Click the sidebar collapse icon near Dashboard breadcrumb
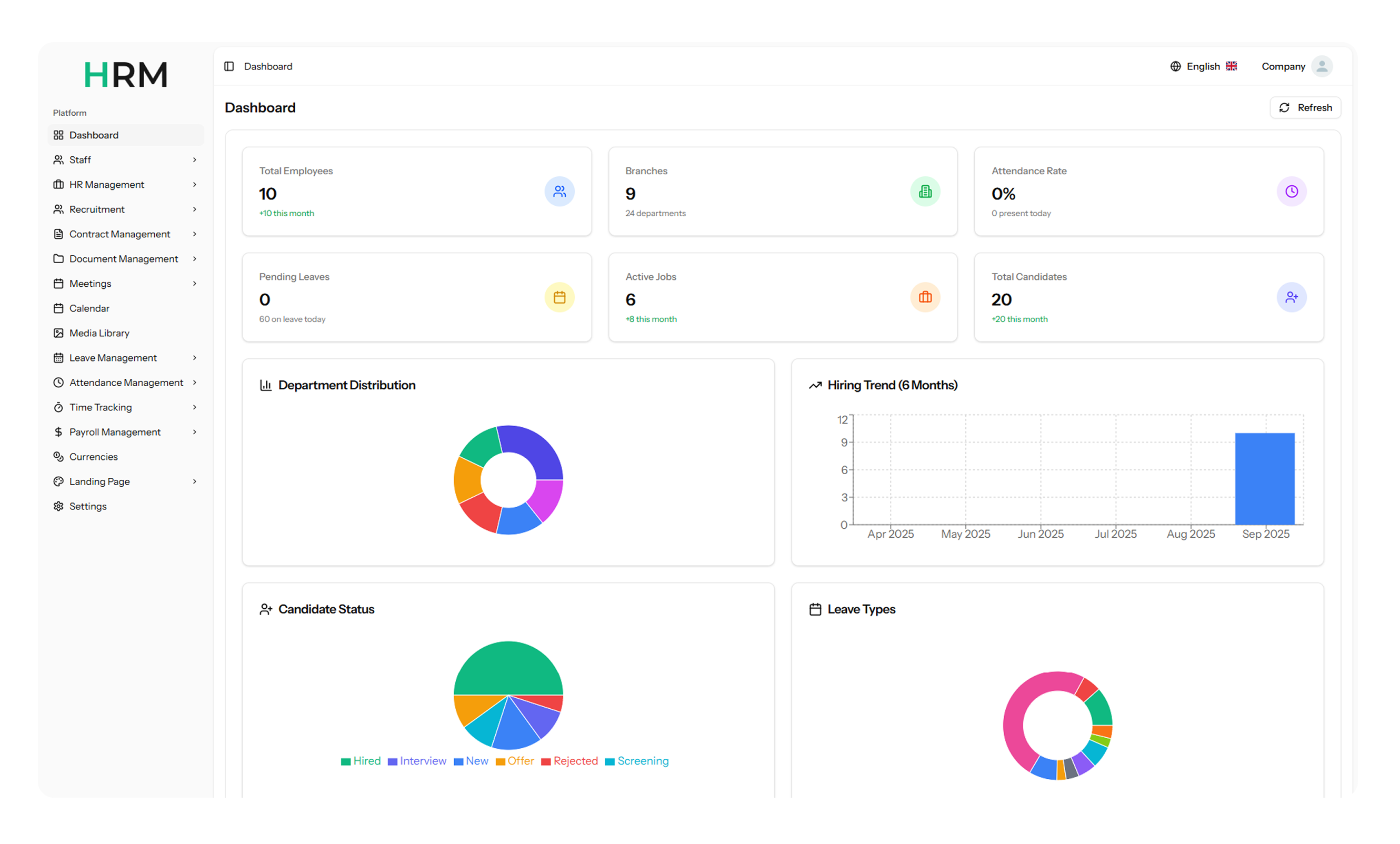This screenshot has height=844, width=1400. coord(229,66)
